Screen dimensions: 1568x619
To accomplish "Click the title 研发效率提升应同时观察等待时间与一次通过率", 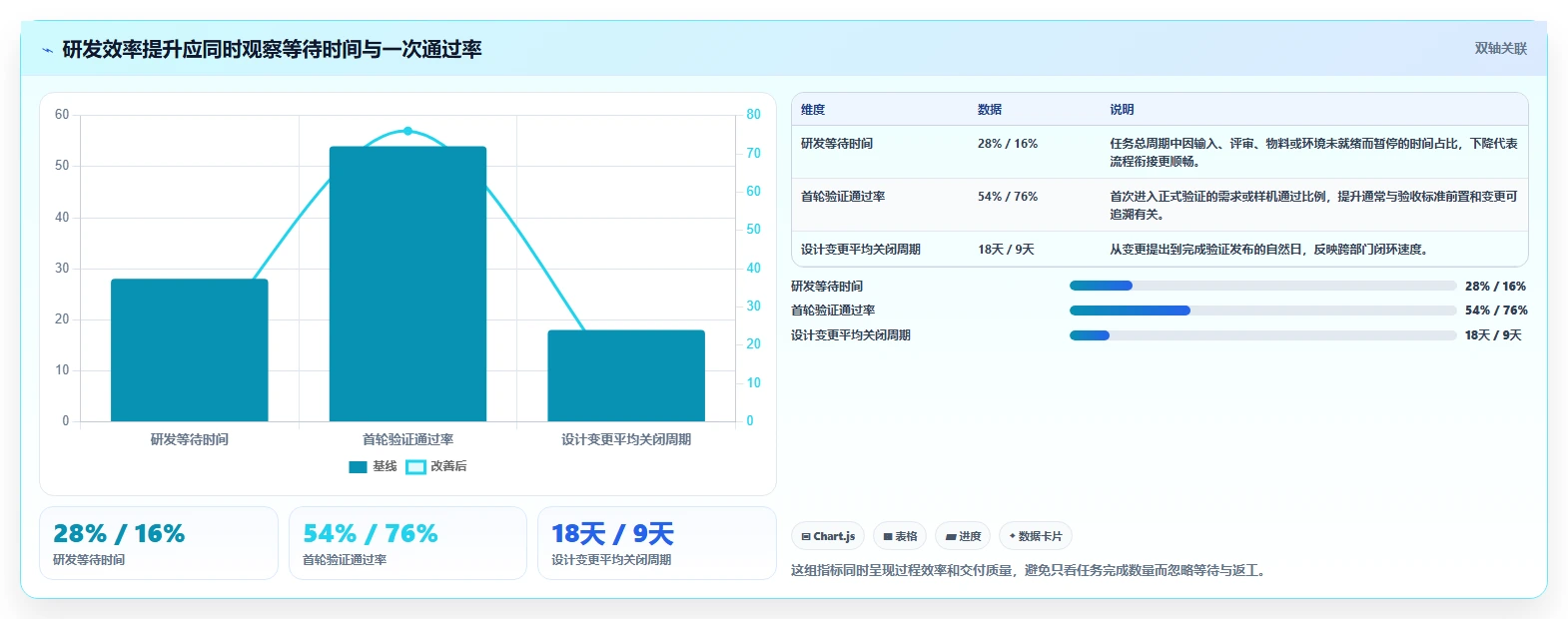I will (x=272, y=49).
